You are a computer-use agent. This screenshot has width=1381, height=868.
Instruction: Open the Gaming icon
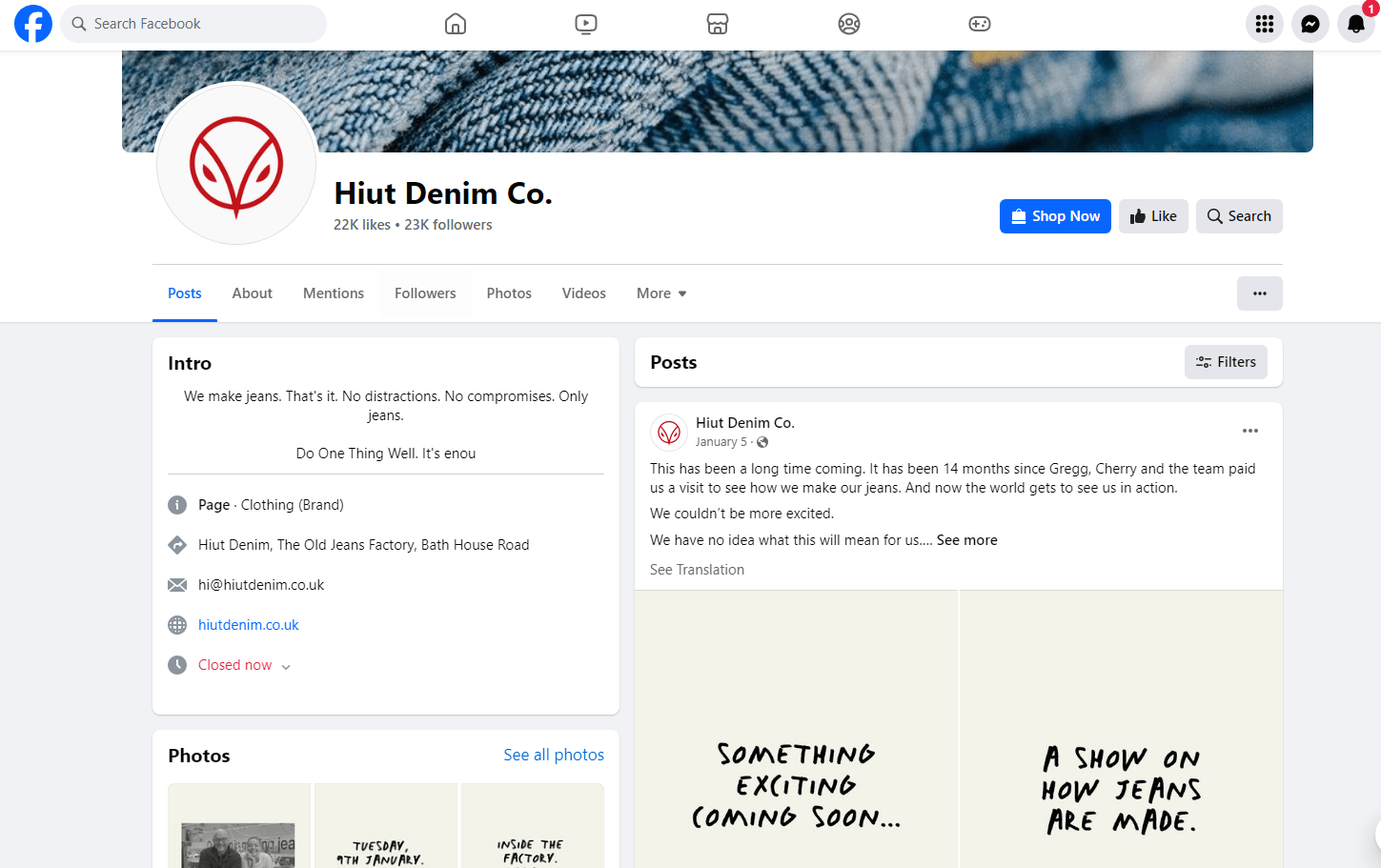tap(980, 24)
